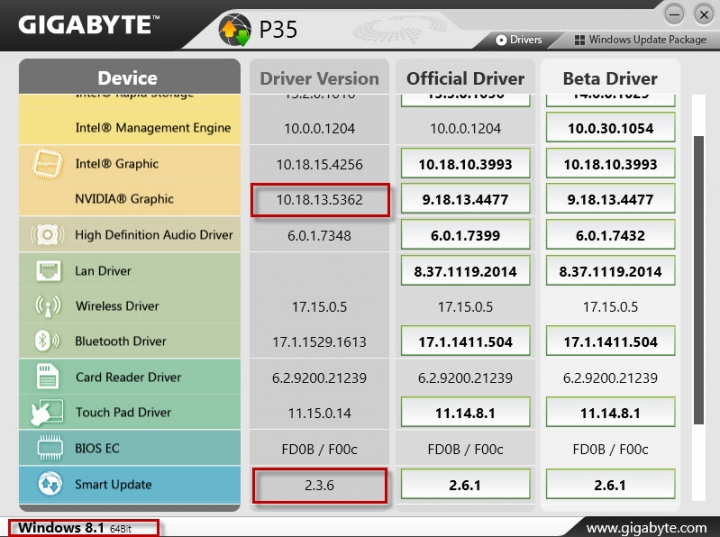This screenshot has width=720, height=537.
Task: Select the Intel Management Engine device row
Action: point(130,127)
